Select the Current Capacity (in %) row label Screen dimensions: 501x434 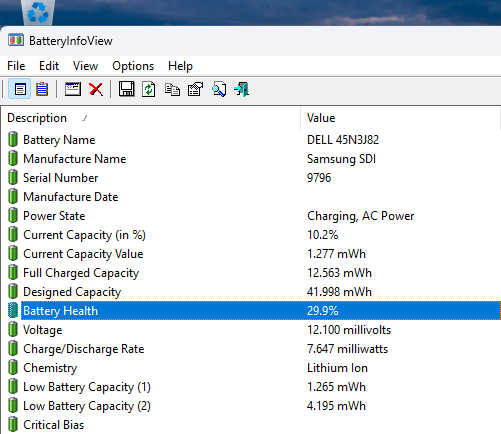[x=84, y=235]
